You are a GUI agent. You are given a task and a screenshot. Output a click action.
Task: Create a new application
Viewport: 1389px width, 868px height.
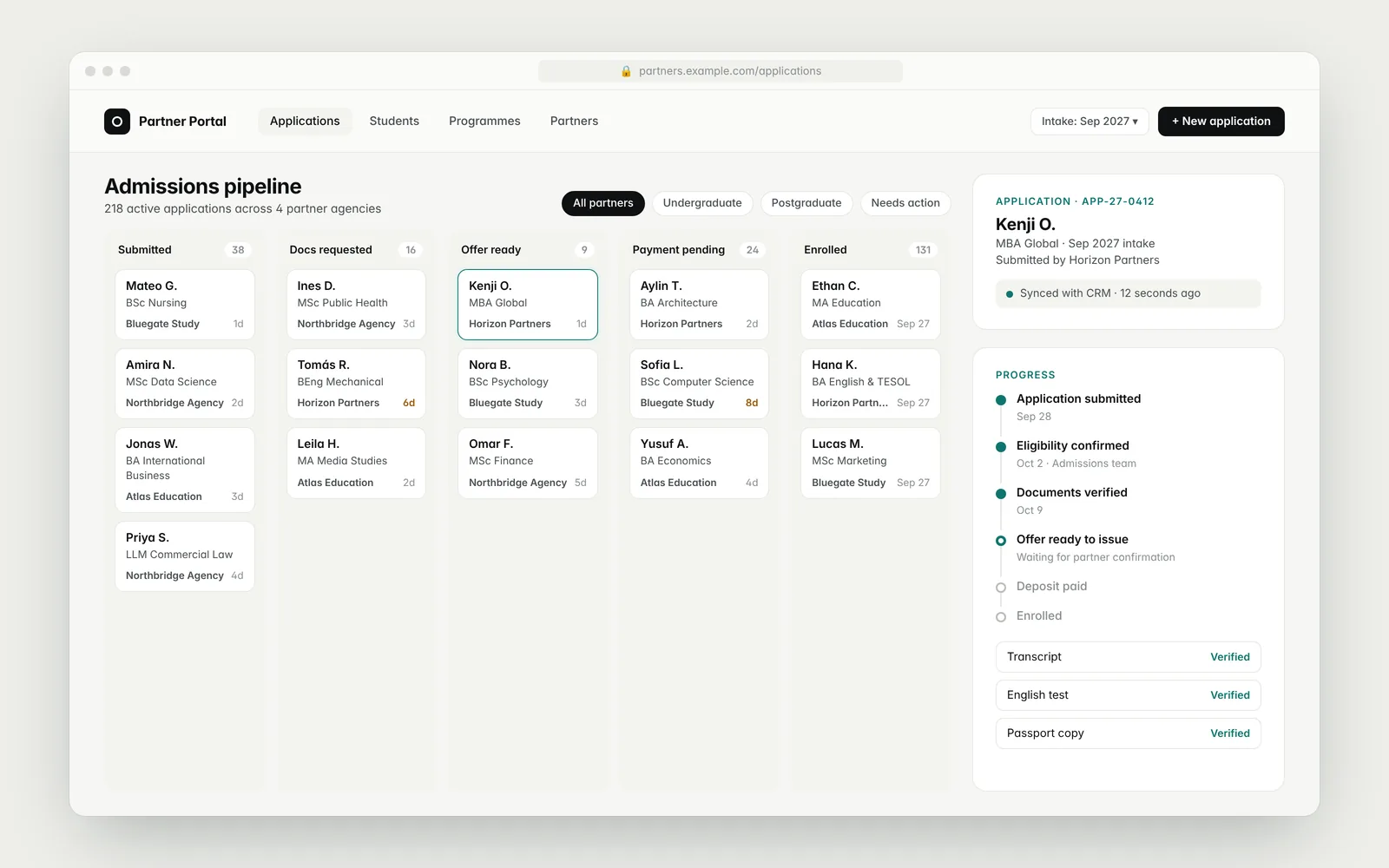1221,122
